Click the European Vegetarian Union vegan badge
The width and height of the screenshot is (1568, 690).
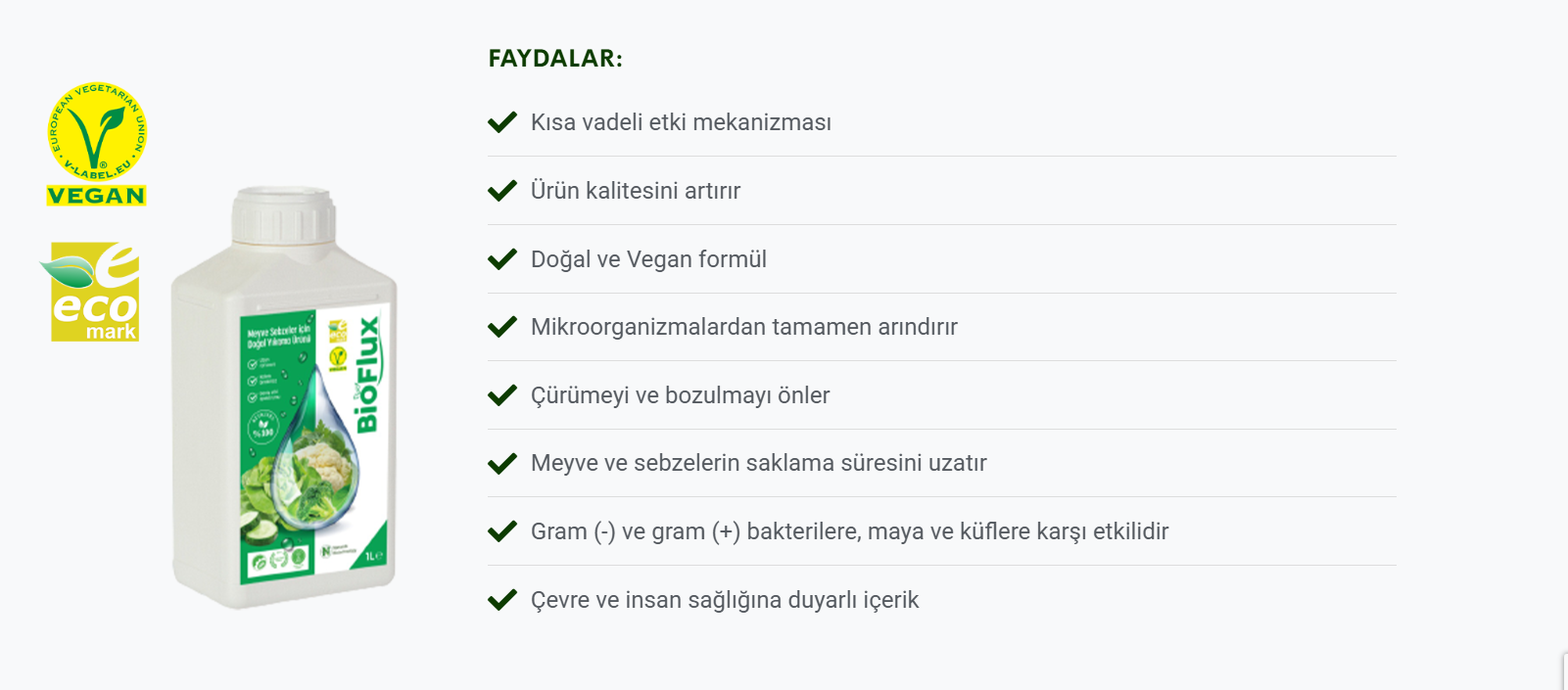97,144
